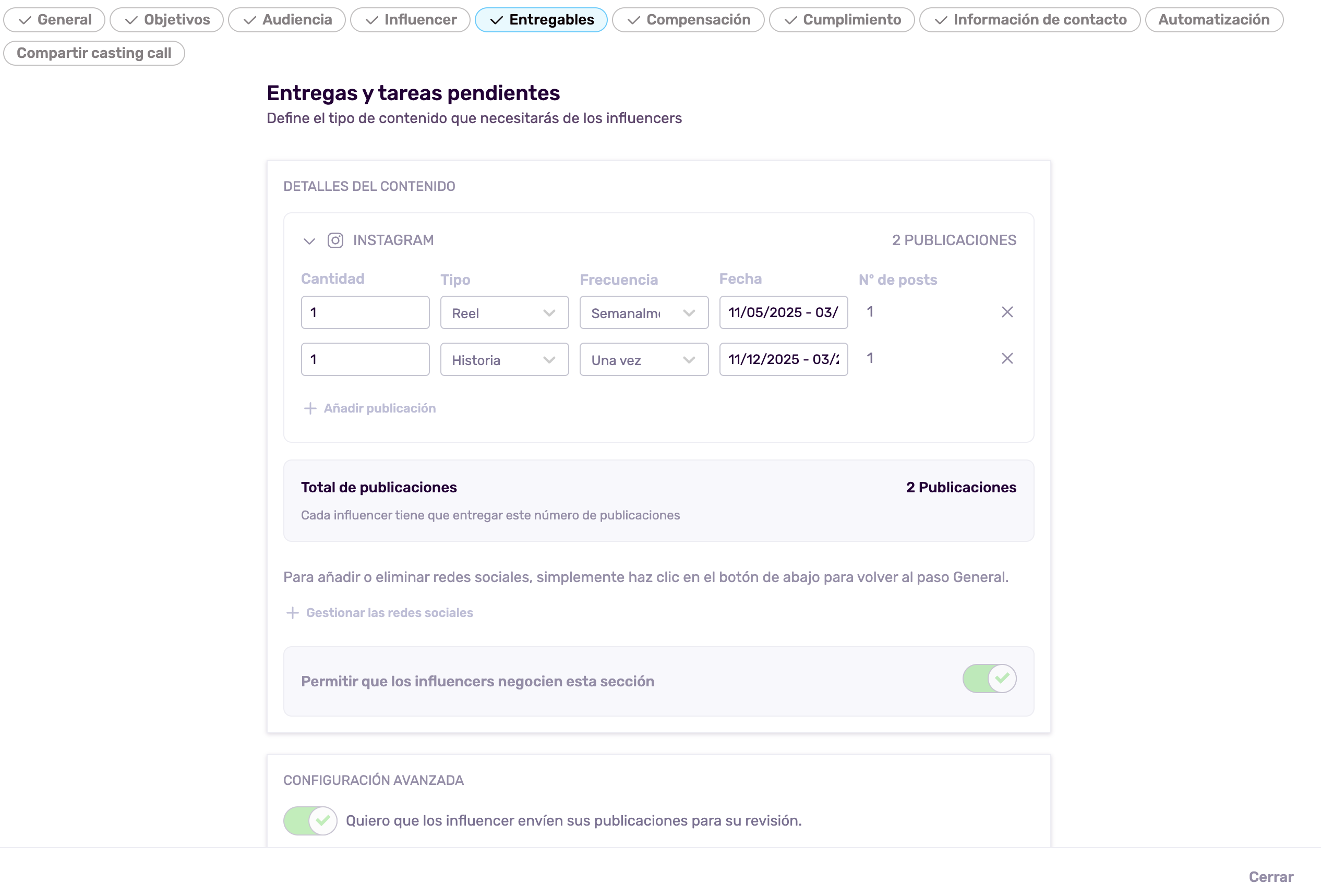Screen dimensions: 1321x896
Task: Toggle off influencer negotiation for this section
Action: (x=989, y=679)
